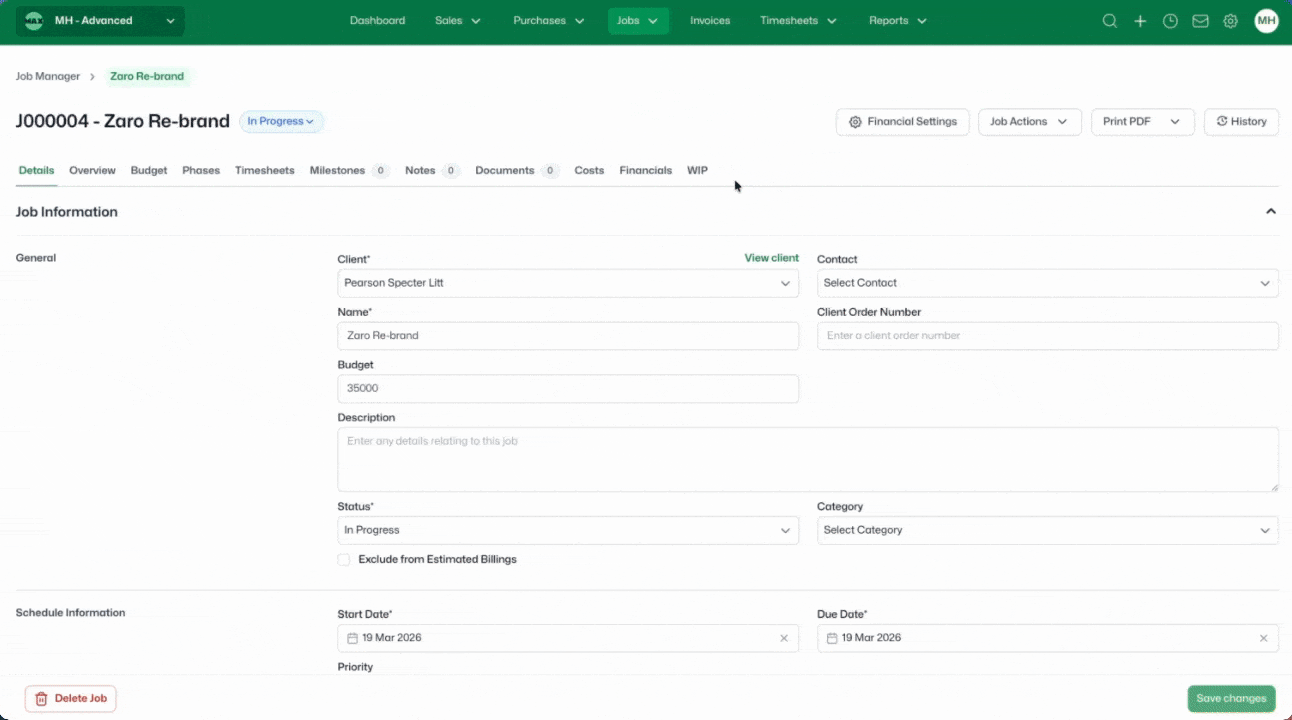Collapse the Job Information section
Viewport: 1292px width, 720px height.
(x=1271, y=212)
